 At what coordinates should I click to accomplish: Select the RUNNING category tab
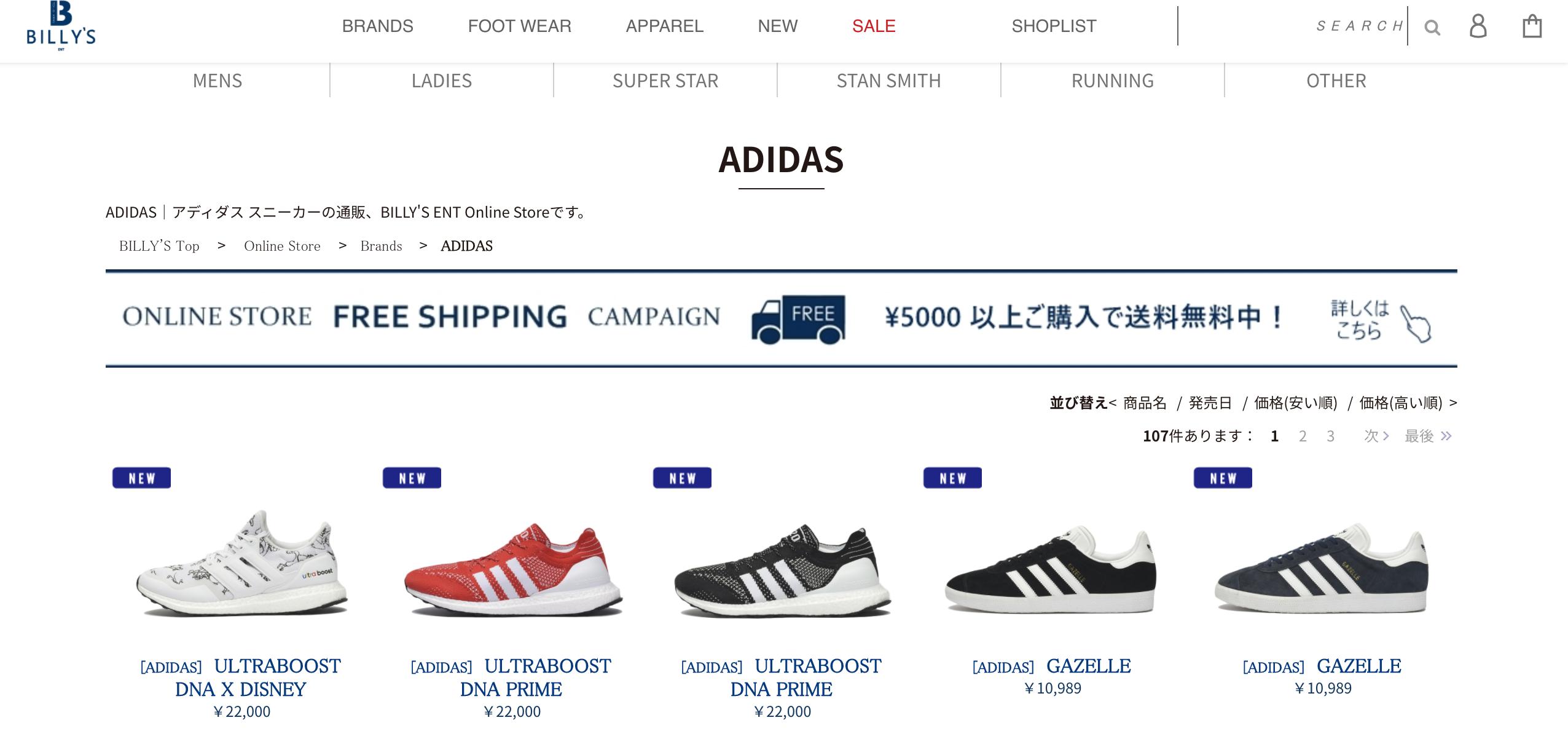[1112, 81]
